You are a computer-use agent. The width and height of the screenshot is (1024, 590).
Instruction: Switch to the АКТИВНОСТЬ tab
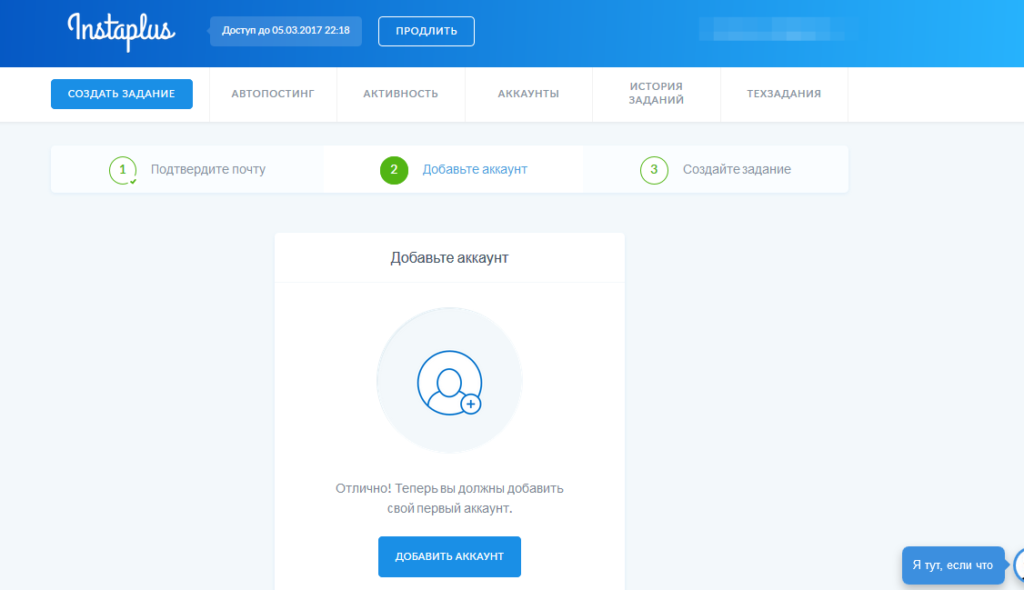click(x=401, y=94)
